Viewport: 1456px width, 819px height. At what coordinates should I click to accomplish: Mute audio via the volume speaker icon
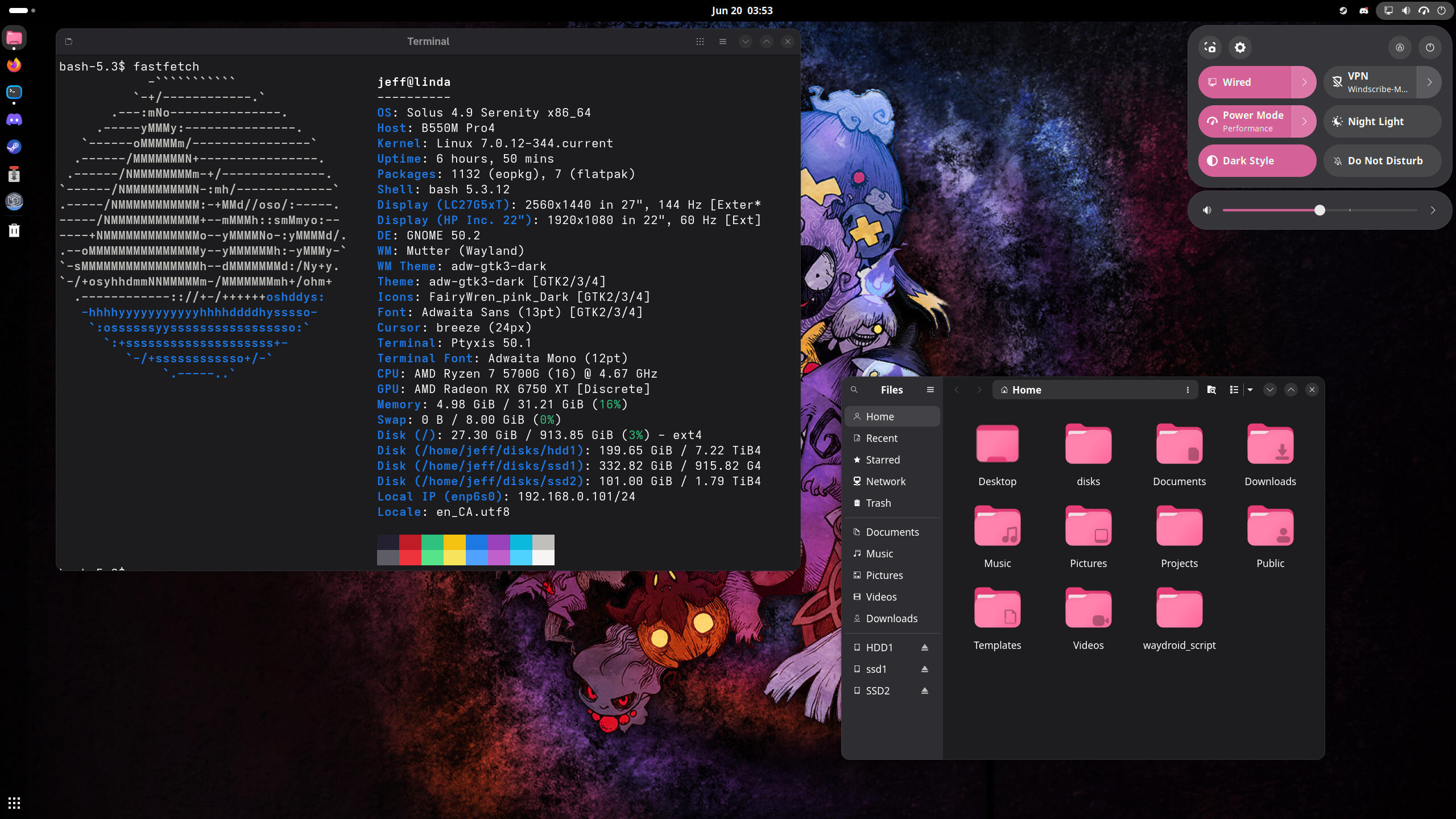click(x=1207, y=210)
